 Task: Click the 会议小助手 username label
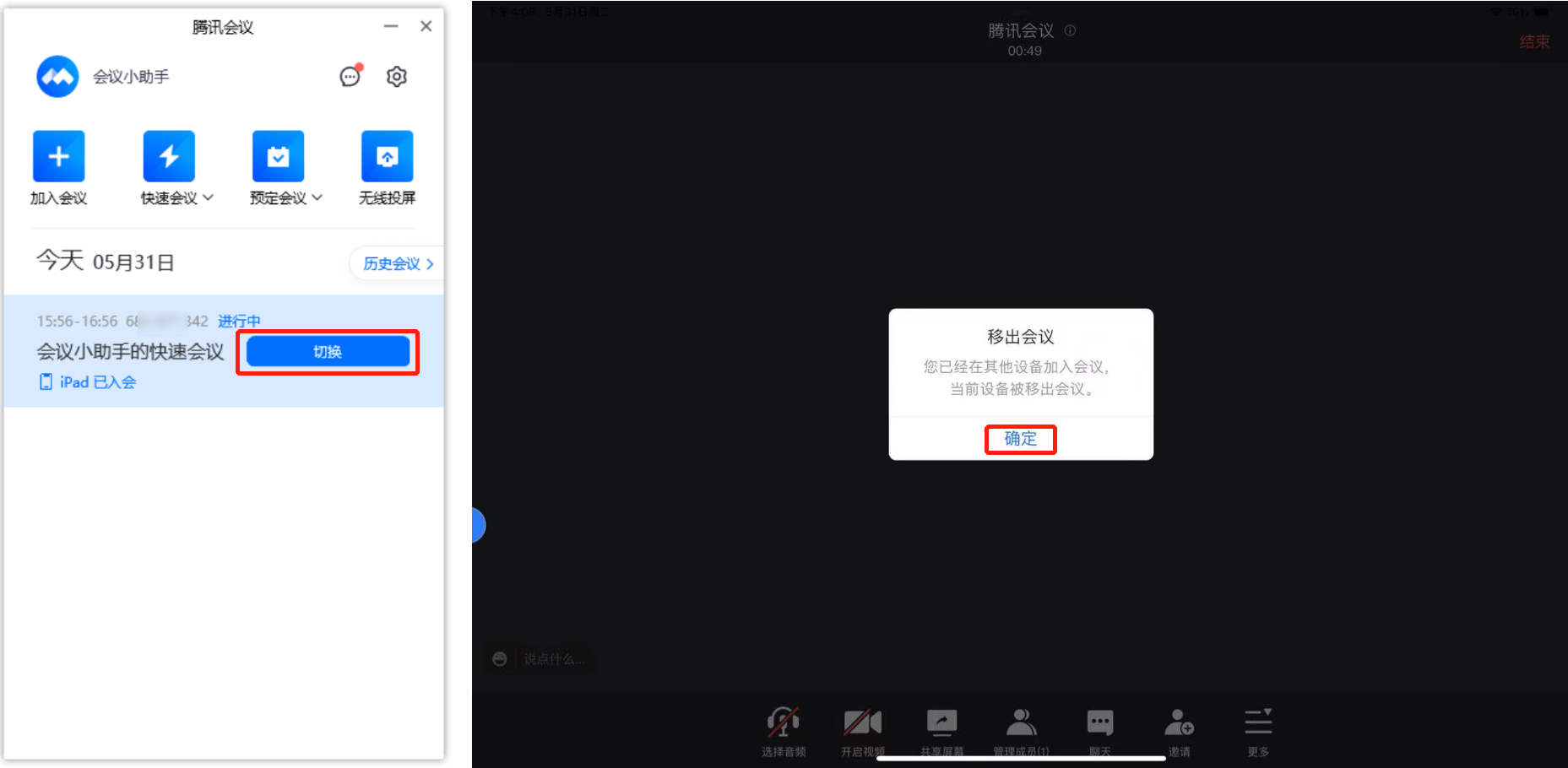(x=131, y=77)
